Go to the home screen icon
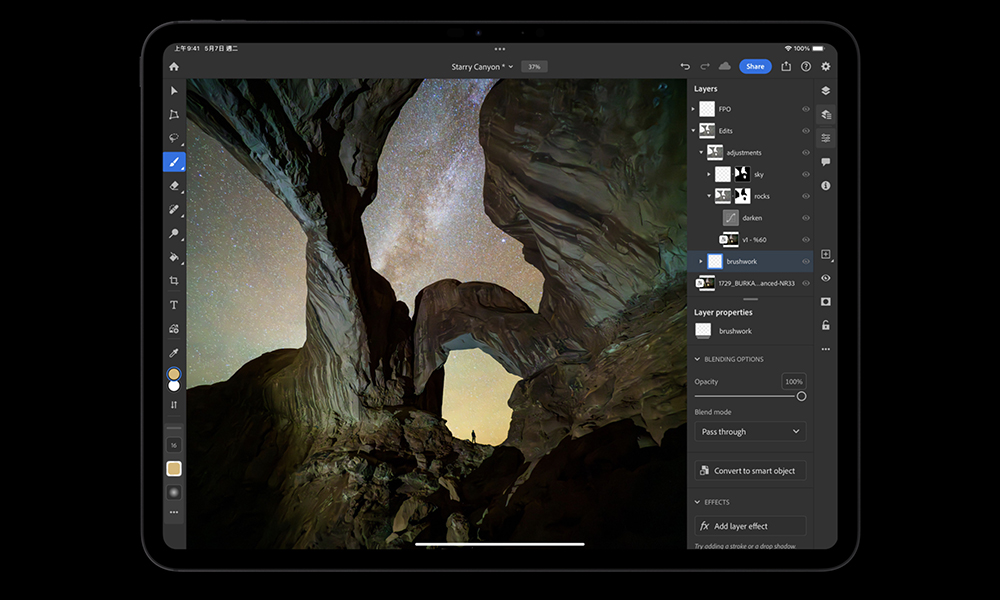Viewport: 1000px width, 600px height. [x=174, y=66]
